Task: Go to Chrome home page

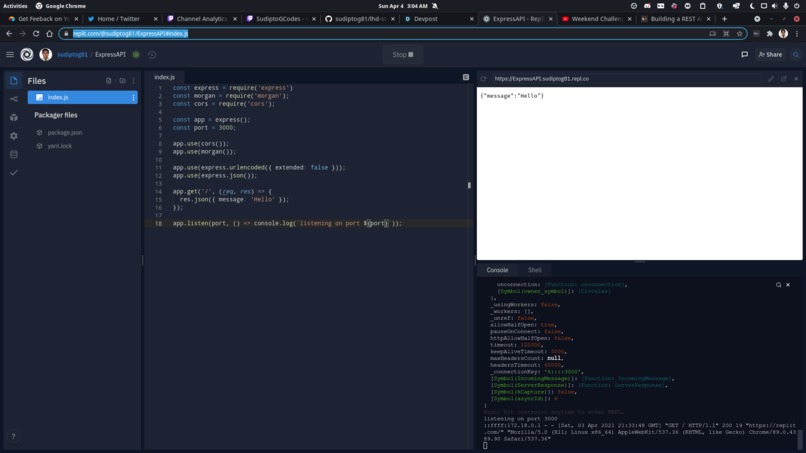Action: (x=49, y=33)
